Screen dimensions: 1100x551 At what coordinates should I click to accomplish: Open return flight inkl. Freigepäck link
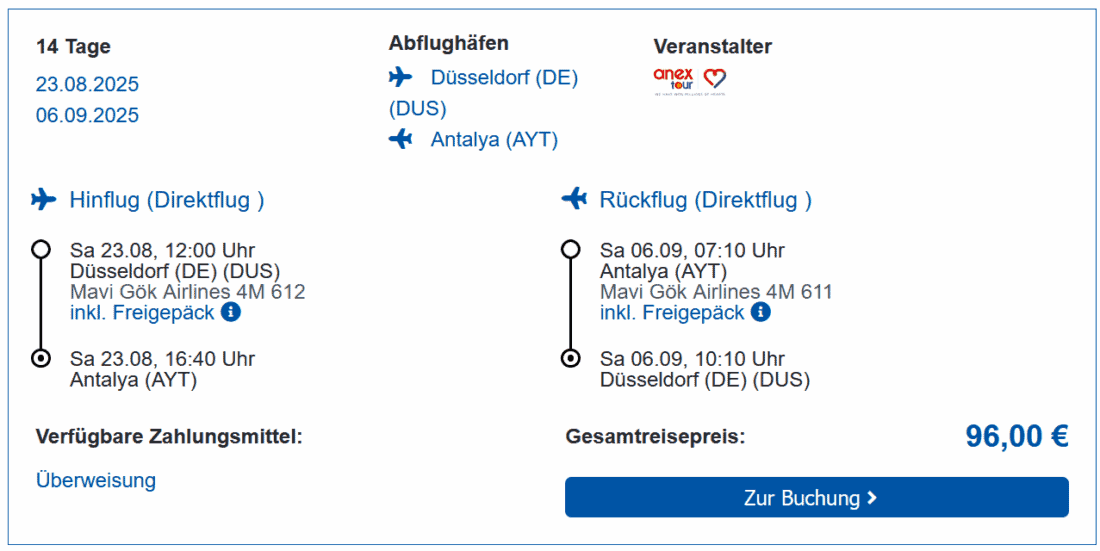tap(672, 313)
